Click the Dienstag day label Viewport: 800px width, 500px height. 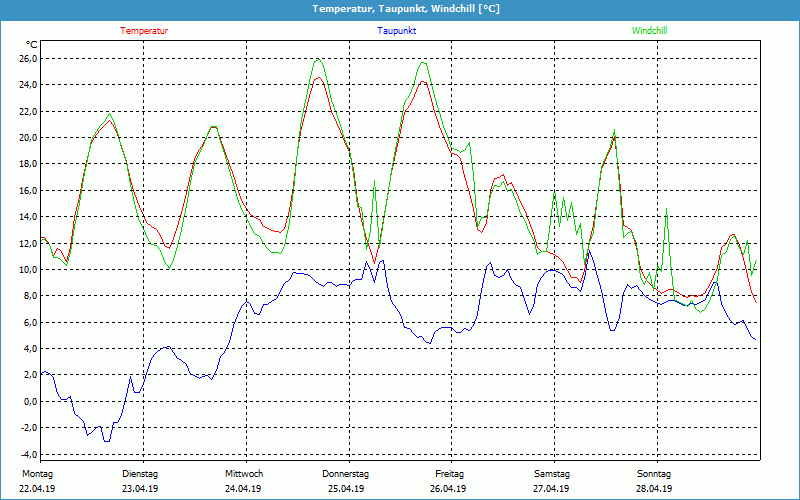(x=140, y=474)
